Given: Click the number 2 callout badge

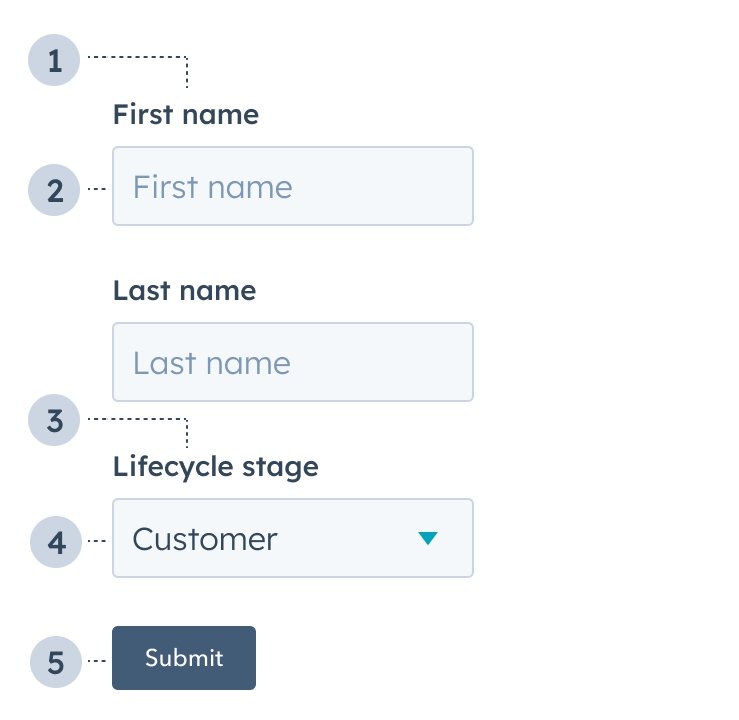Looking at the screenshot, I should (x=54, y=190).
